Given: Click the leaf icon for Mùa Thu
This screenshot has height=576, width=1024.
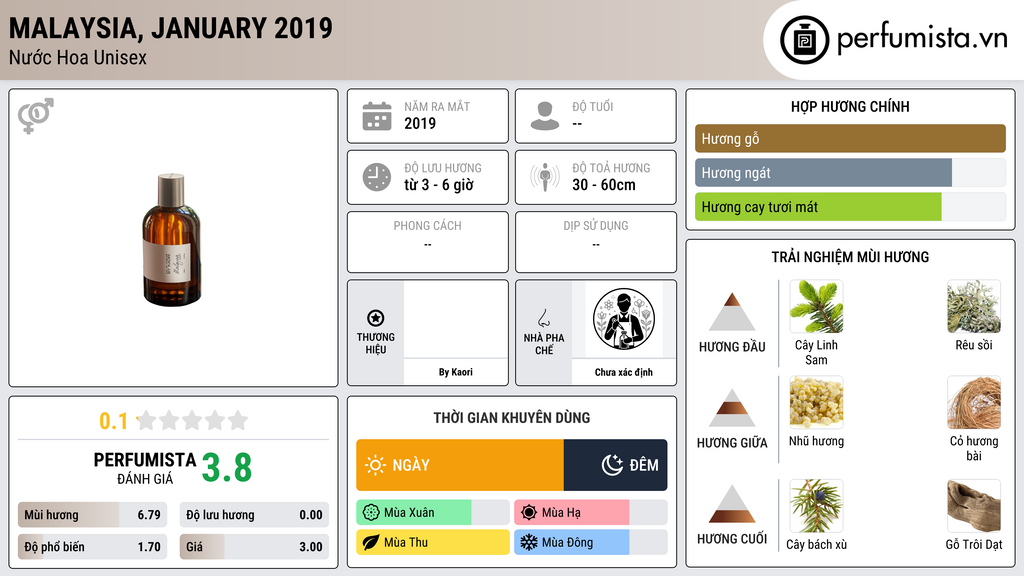Looking at the screenshot, I should 371,542.
